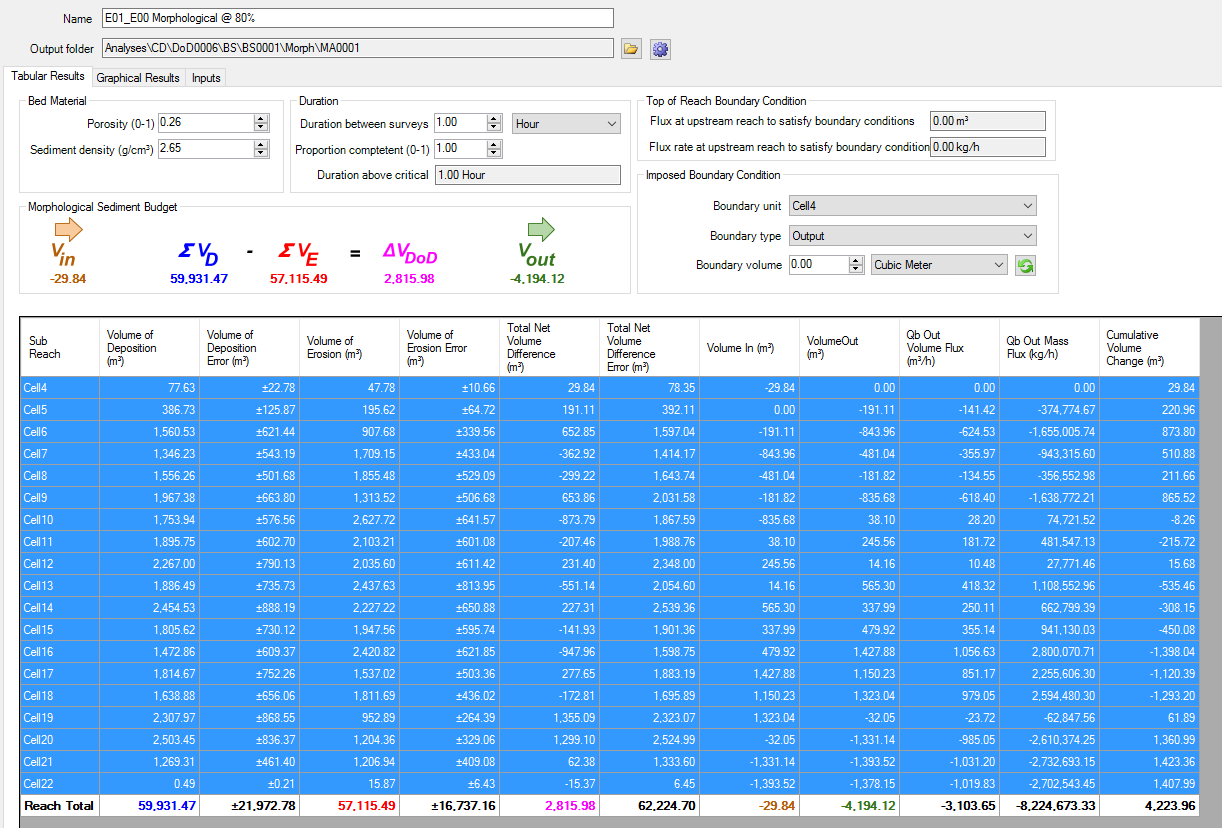Viewport: 1222px width, 828px height.
Task: Click the Qb Out Mass Flux header
Action: [x=1050, y=348]
